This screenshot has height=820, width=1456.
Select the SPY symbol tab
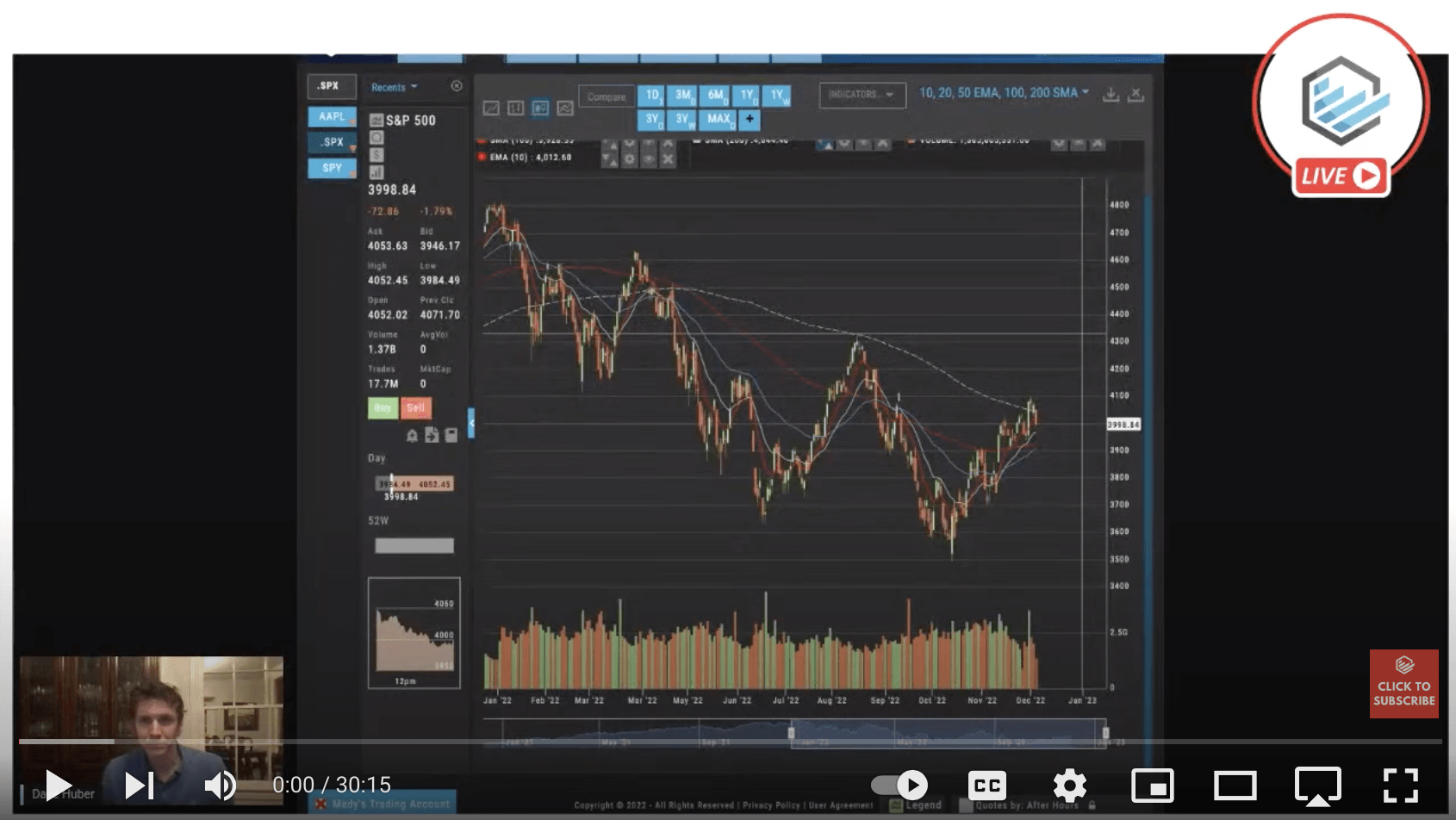coord(332,168)
